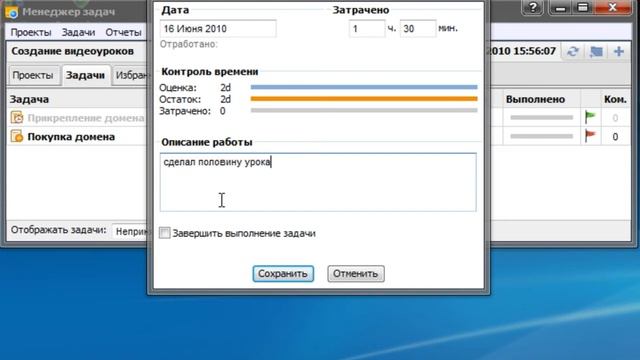Open the Задачи menu
Screen dimensions: 640x360
(x=78, y=32)
